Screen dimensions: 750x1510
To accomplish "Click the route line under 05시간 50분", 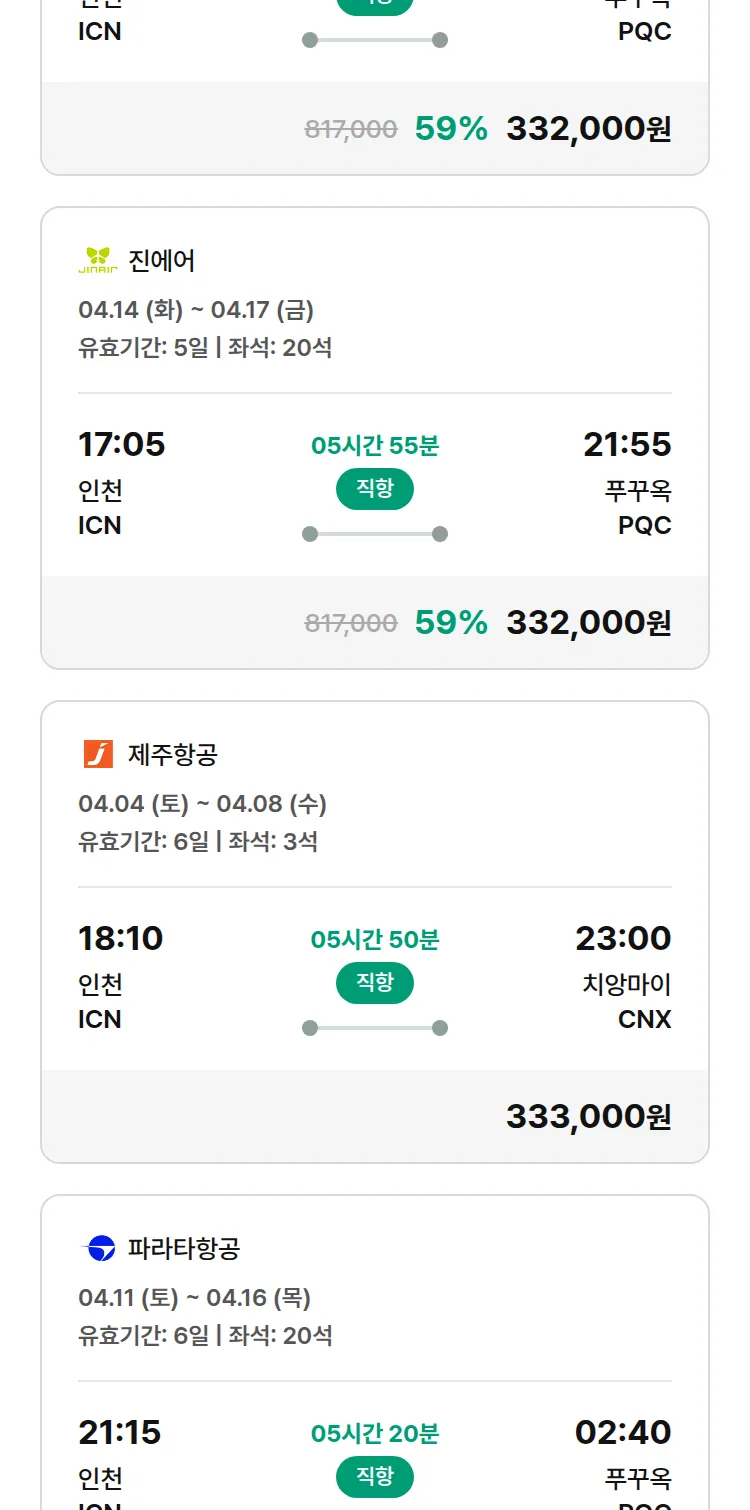I will pos(375,1028).
